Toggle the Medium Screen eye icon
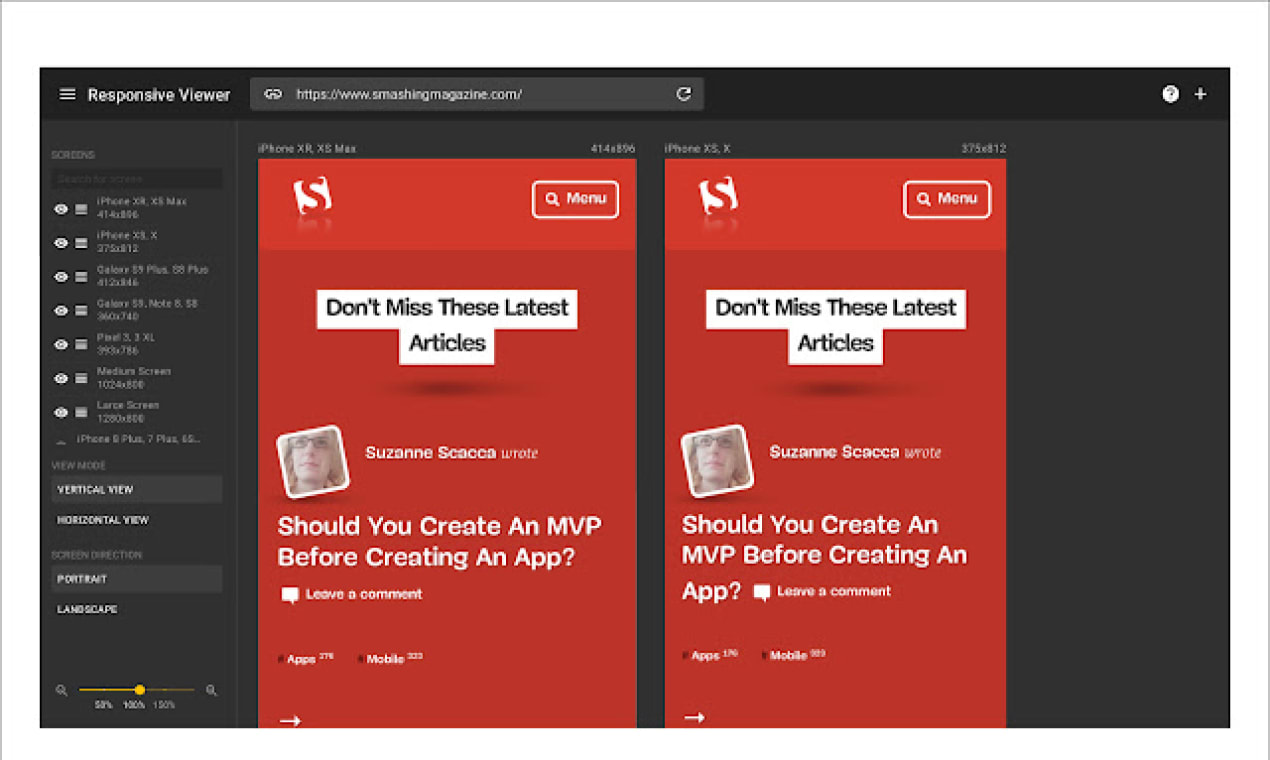 (x=61, y=379)
